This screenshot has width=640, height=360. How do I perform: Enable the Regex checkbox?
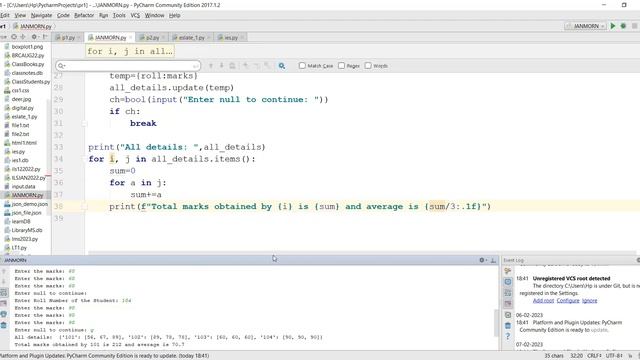click(341, 65)
